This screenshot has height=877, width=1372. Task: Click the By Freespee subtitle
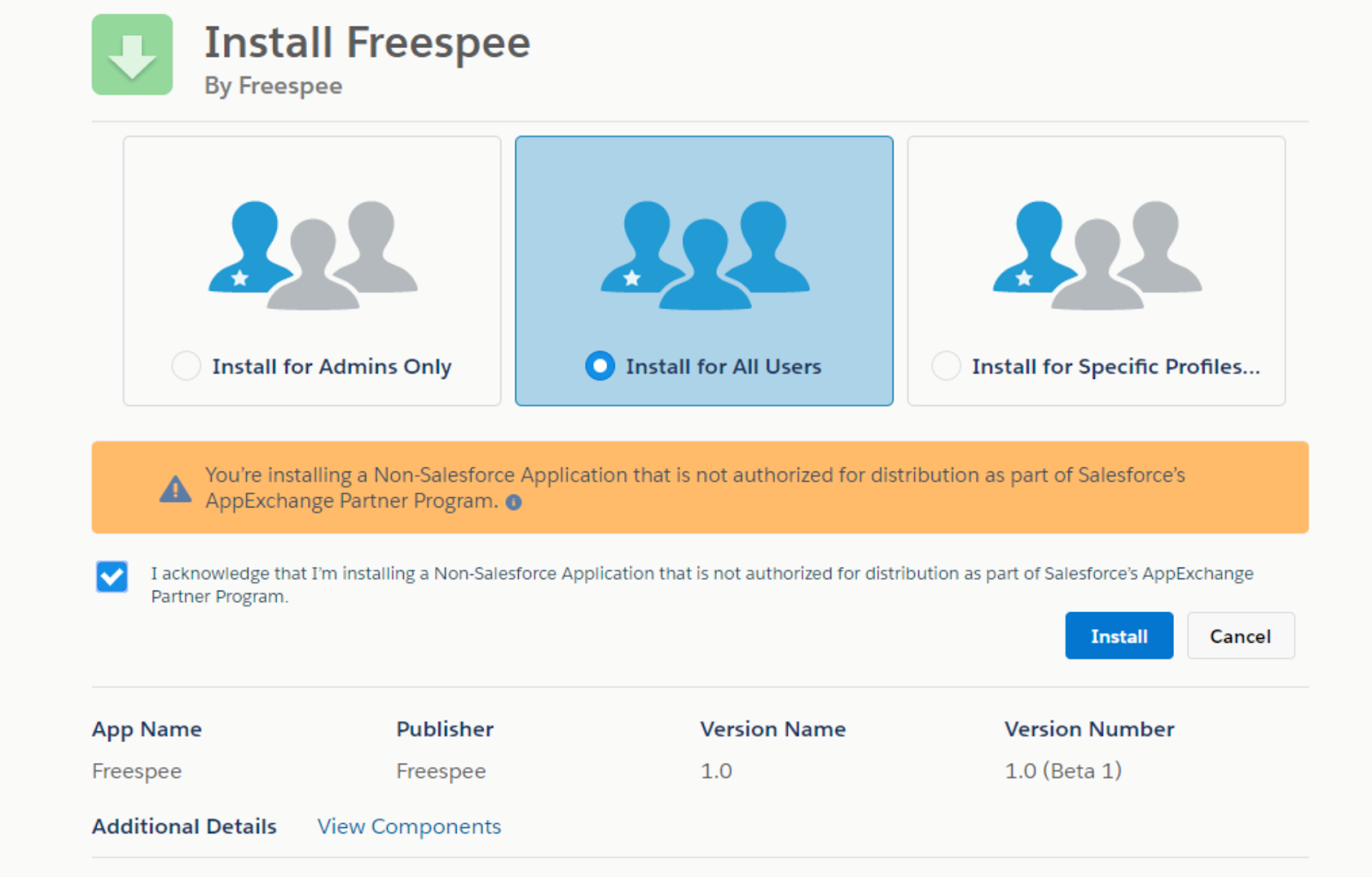[x=274, y=86]
